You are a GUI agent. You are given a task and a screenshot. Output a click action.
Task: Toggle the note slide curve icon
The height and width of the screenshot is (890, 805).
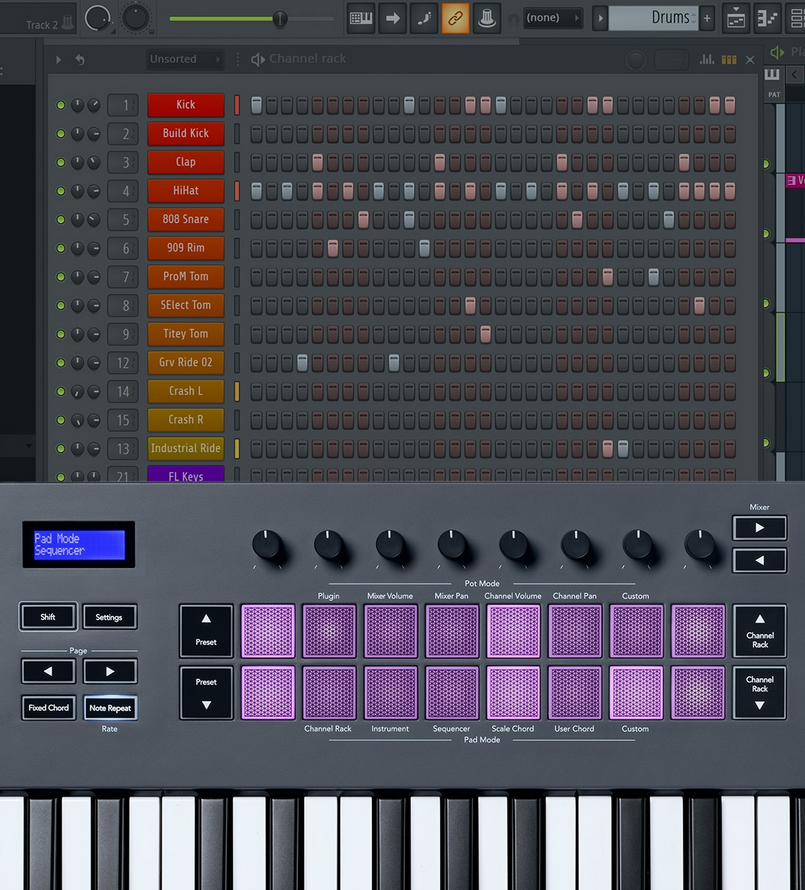[424, 18]
